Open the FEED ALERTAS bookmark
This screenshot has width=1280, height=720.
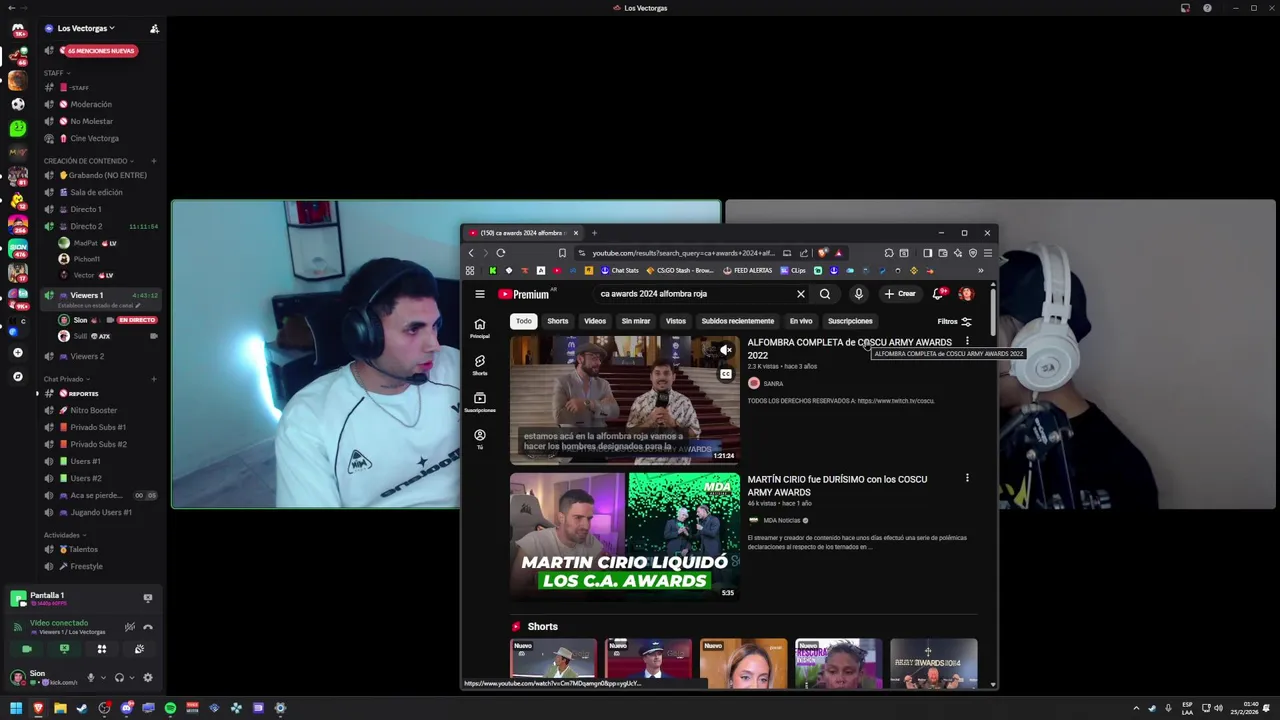click(748, 270)
